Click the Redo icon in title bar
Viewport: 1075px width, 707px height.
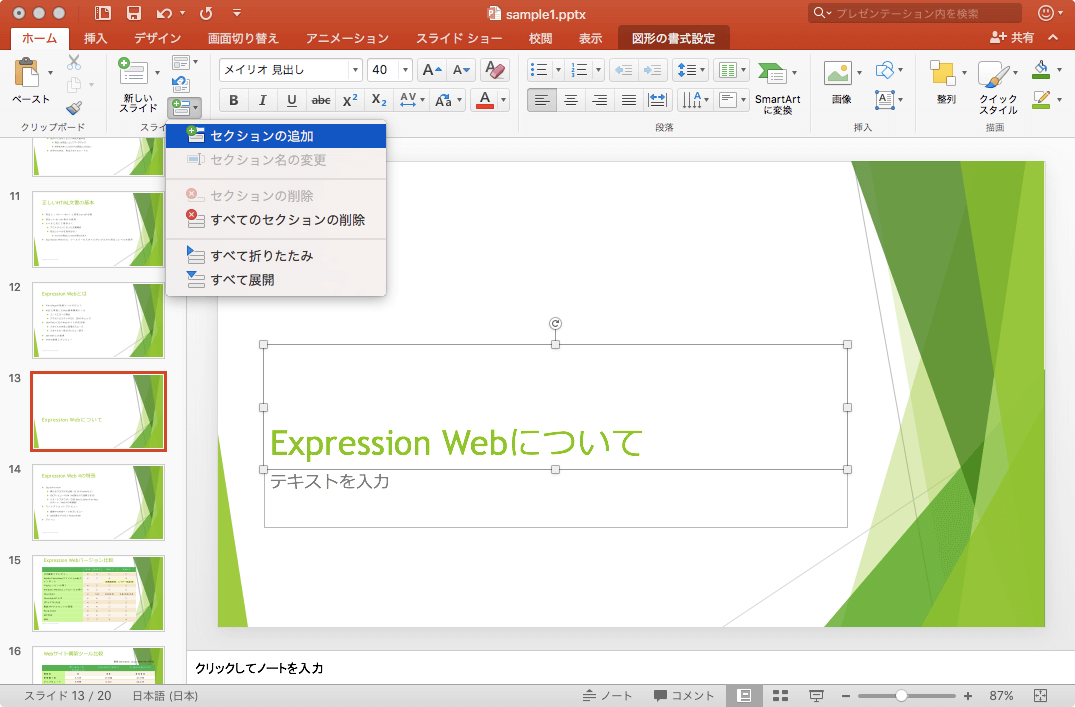tap(206, 13)
